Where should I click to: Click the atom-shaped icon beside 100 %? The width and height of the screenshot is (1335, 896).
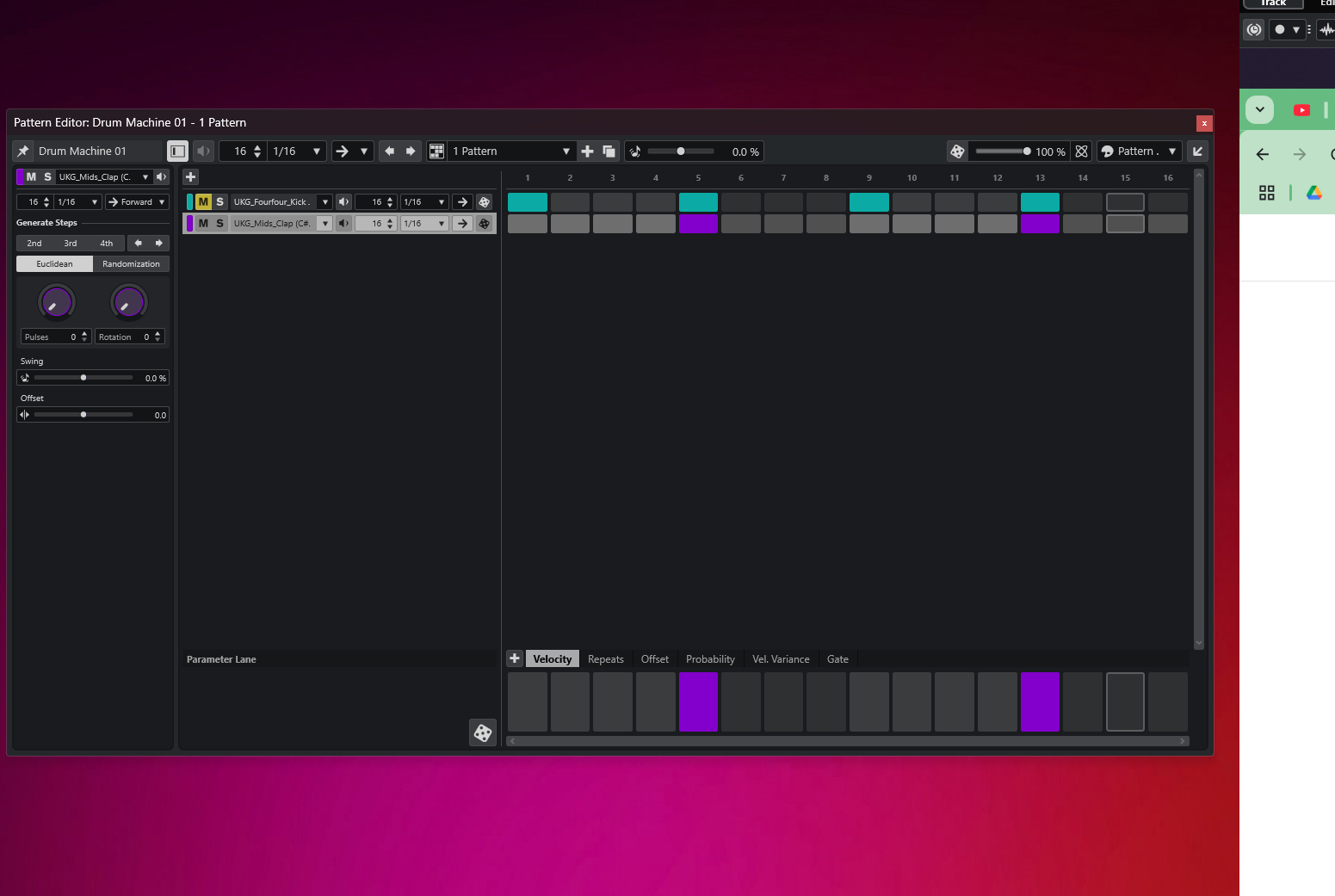(x=1082, y=151)
